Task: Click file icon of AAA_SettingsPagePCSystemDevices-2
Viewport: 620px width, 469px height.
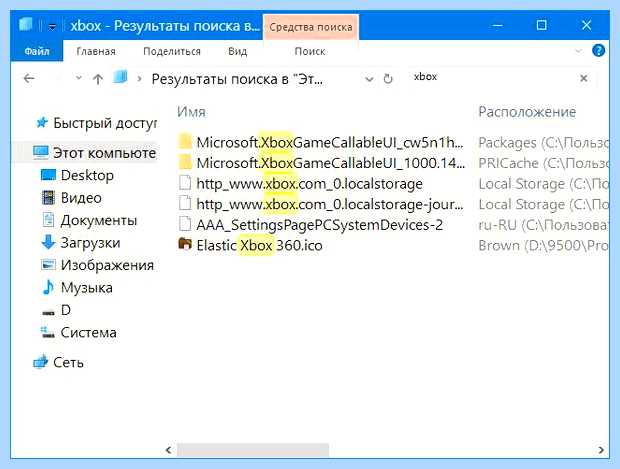Action: point(185,223)
